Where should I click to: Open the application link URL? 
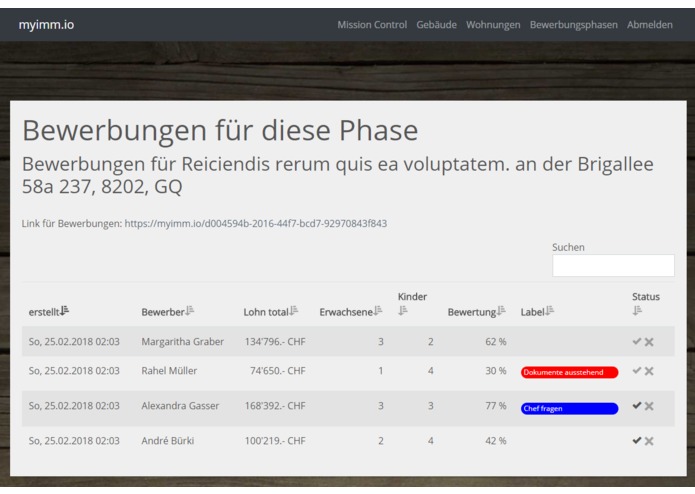(256, 223)
